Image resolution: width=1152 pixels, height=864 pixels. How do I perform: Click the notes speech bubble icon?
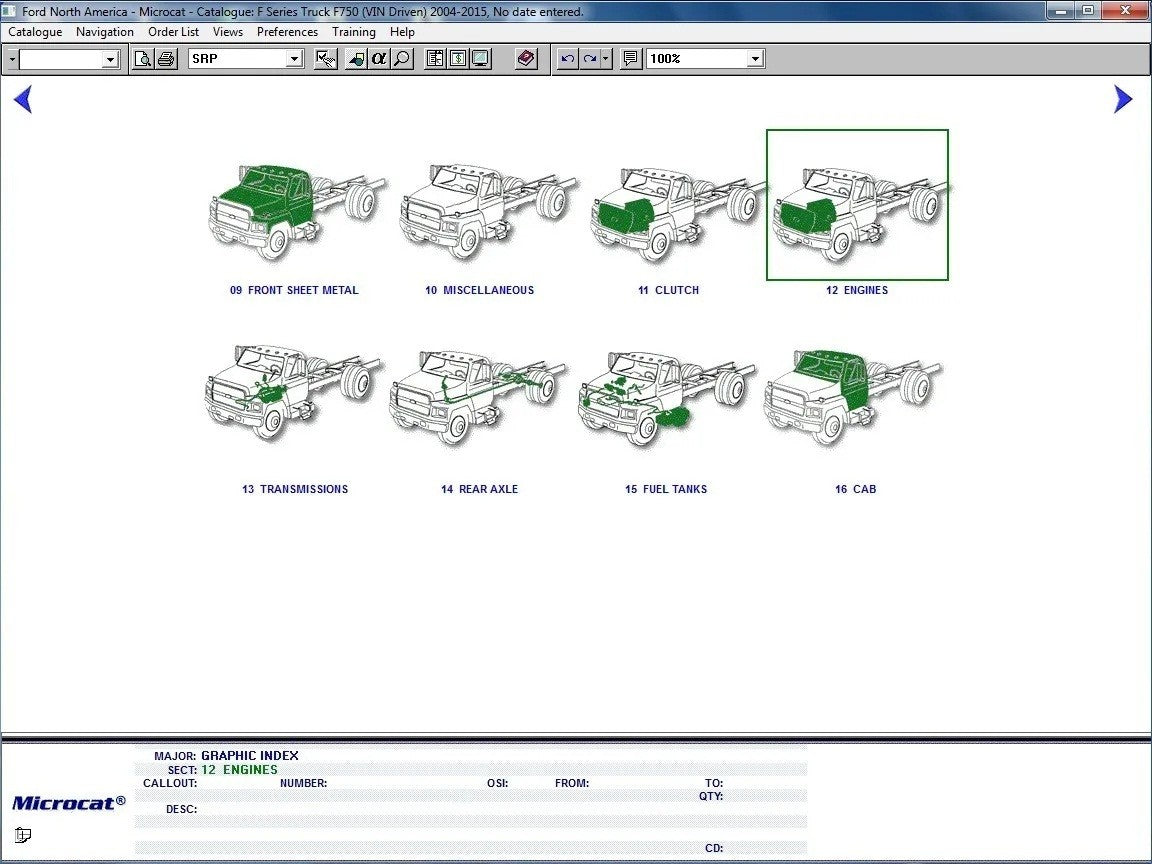coord(630,59)
